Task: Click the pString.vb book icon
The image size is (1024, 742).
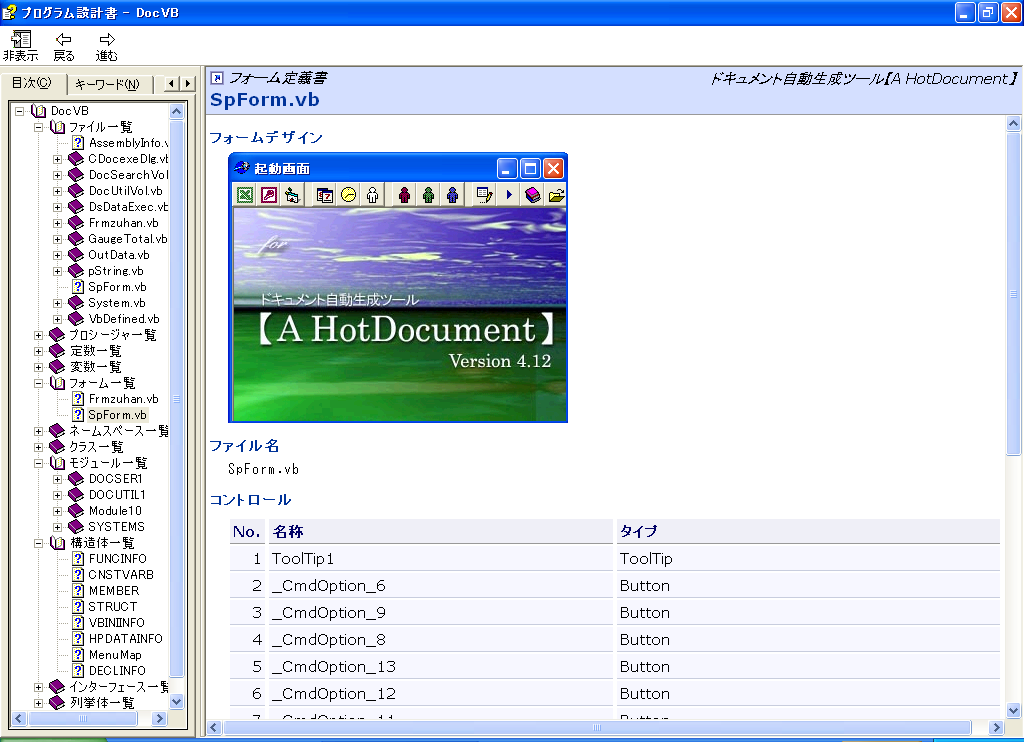Action: [x=76, y=271]
